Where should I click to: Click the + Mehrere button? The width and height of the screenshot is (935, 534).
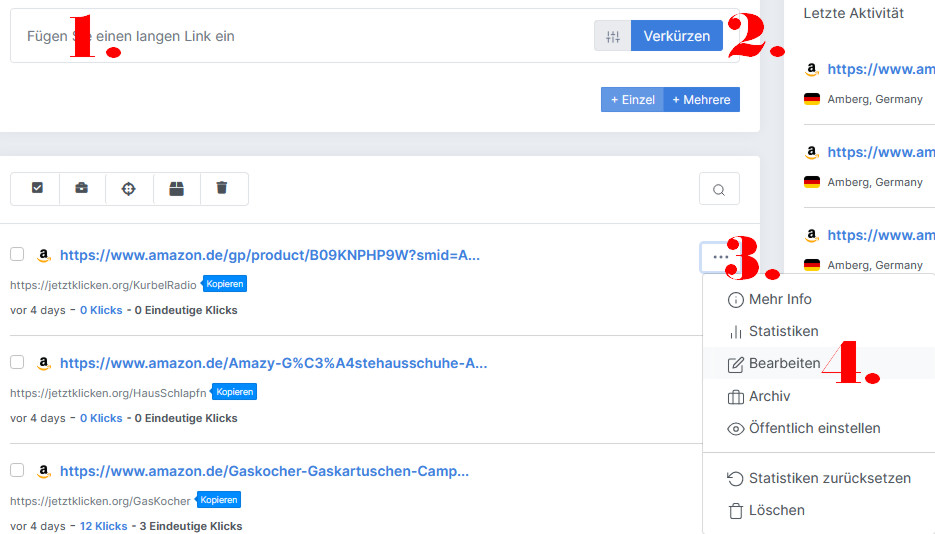(x=701, y=100)
